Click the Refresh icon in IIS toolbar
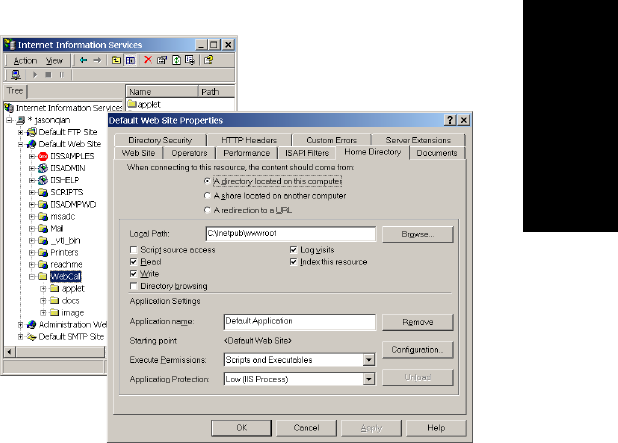Viewport: 618px width, 443px height. point(176,60)
